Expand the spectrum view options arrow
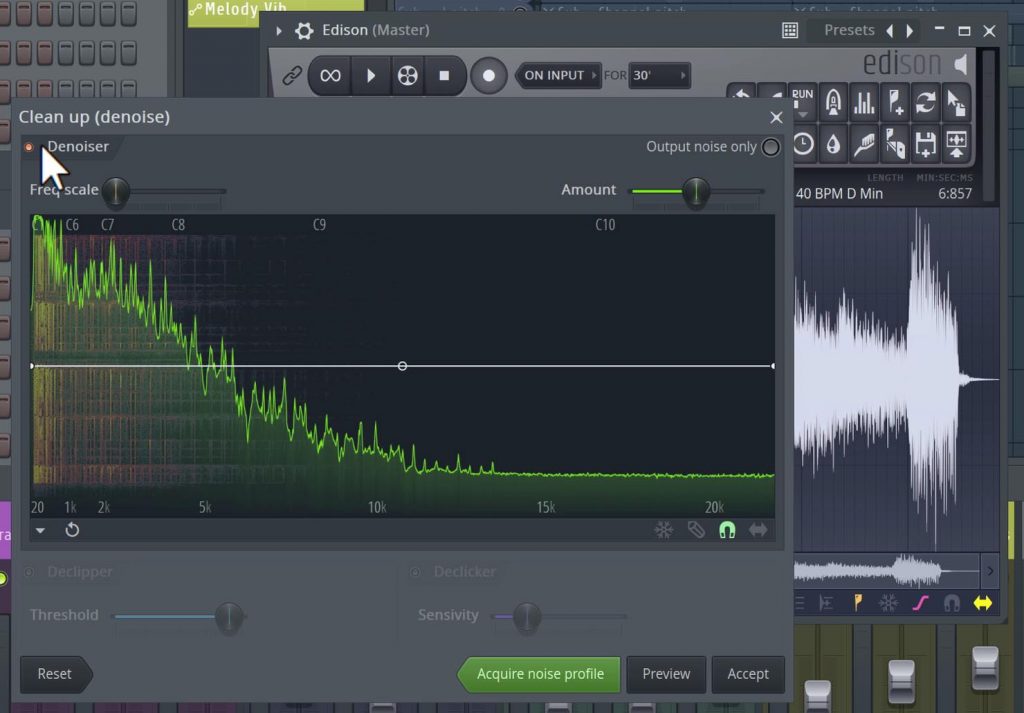The width and height of the screenshot is (1024, 713). (x=41, y=530)
